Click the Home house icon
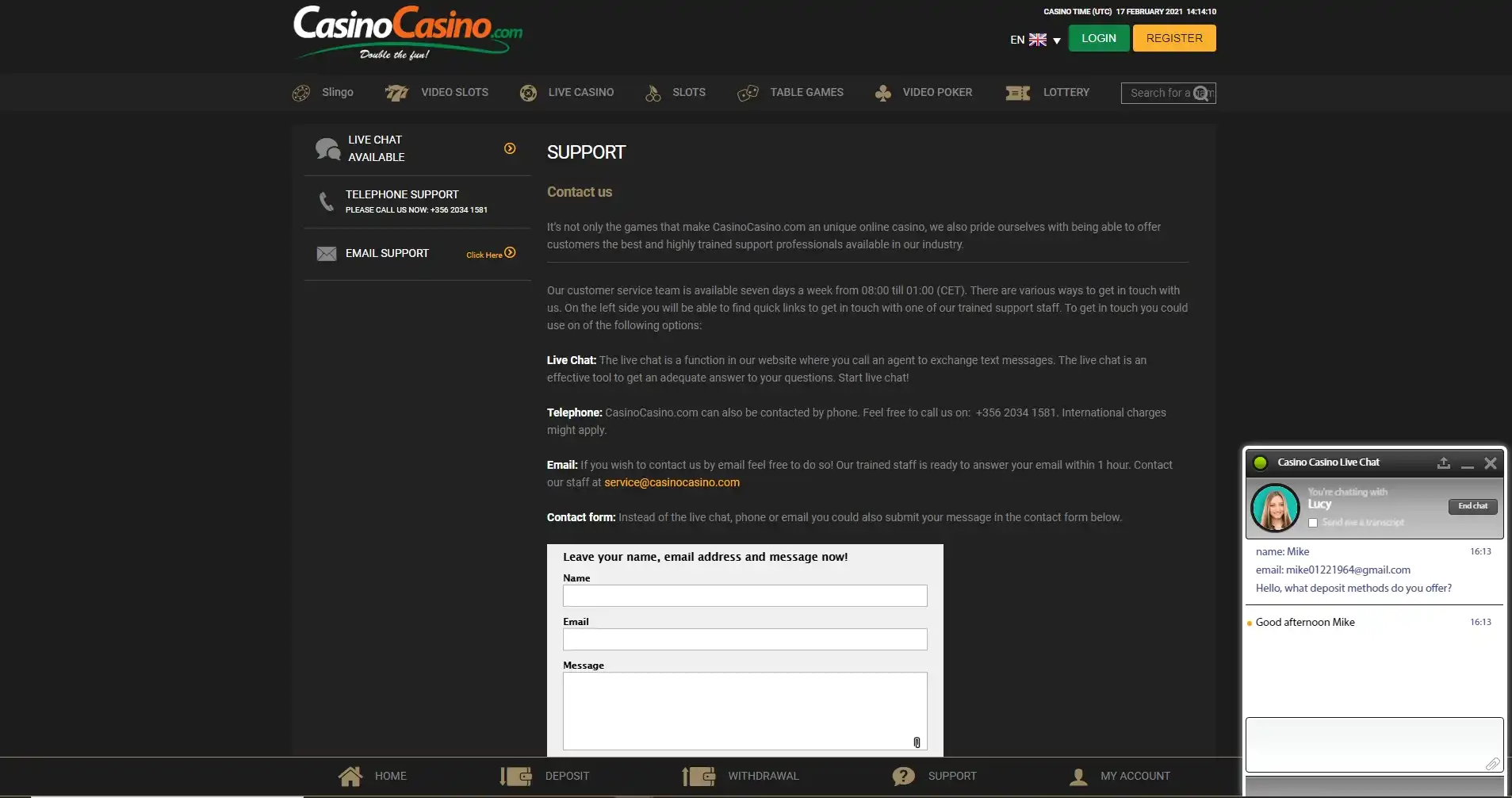1512x798 pixels. coord(350,776)
